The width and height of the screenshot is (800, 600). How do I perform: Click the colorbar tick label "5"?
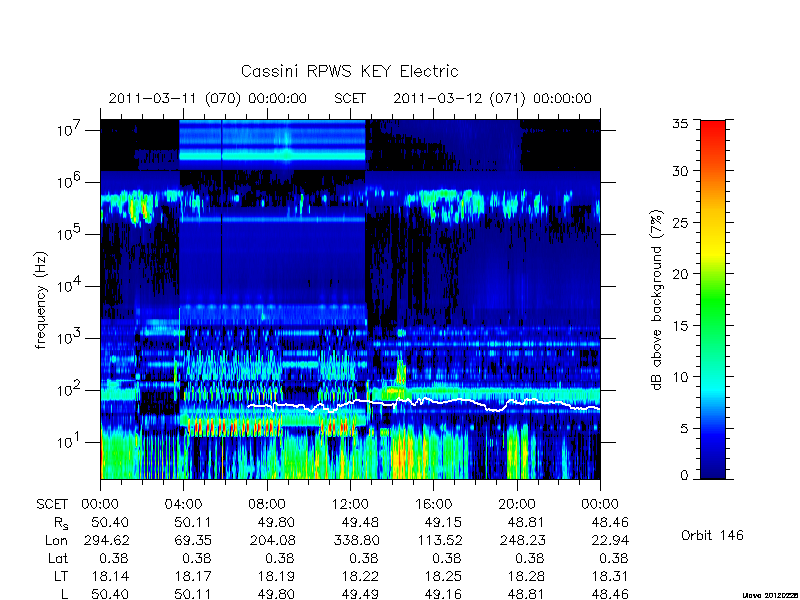click(684, 429)
